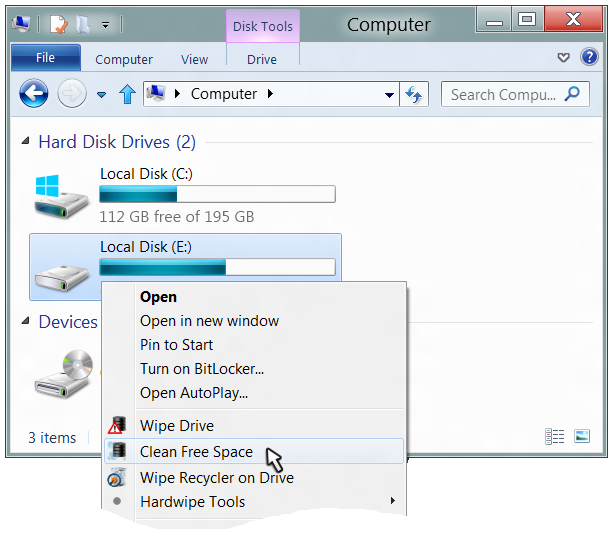
Task: Open address bar history dropdown
Action: (390, 95)
